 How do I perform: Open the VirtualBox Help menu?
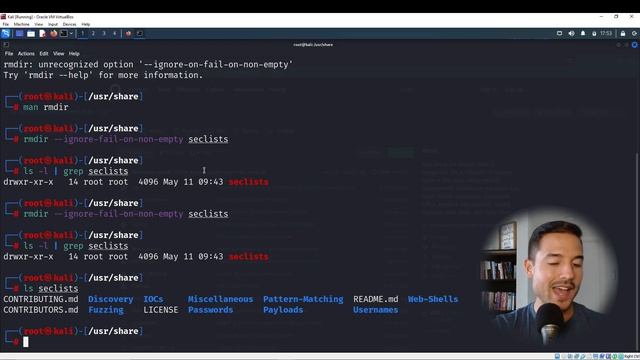(86, 24)
